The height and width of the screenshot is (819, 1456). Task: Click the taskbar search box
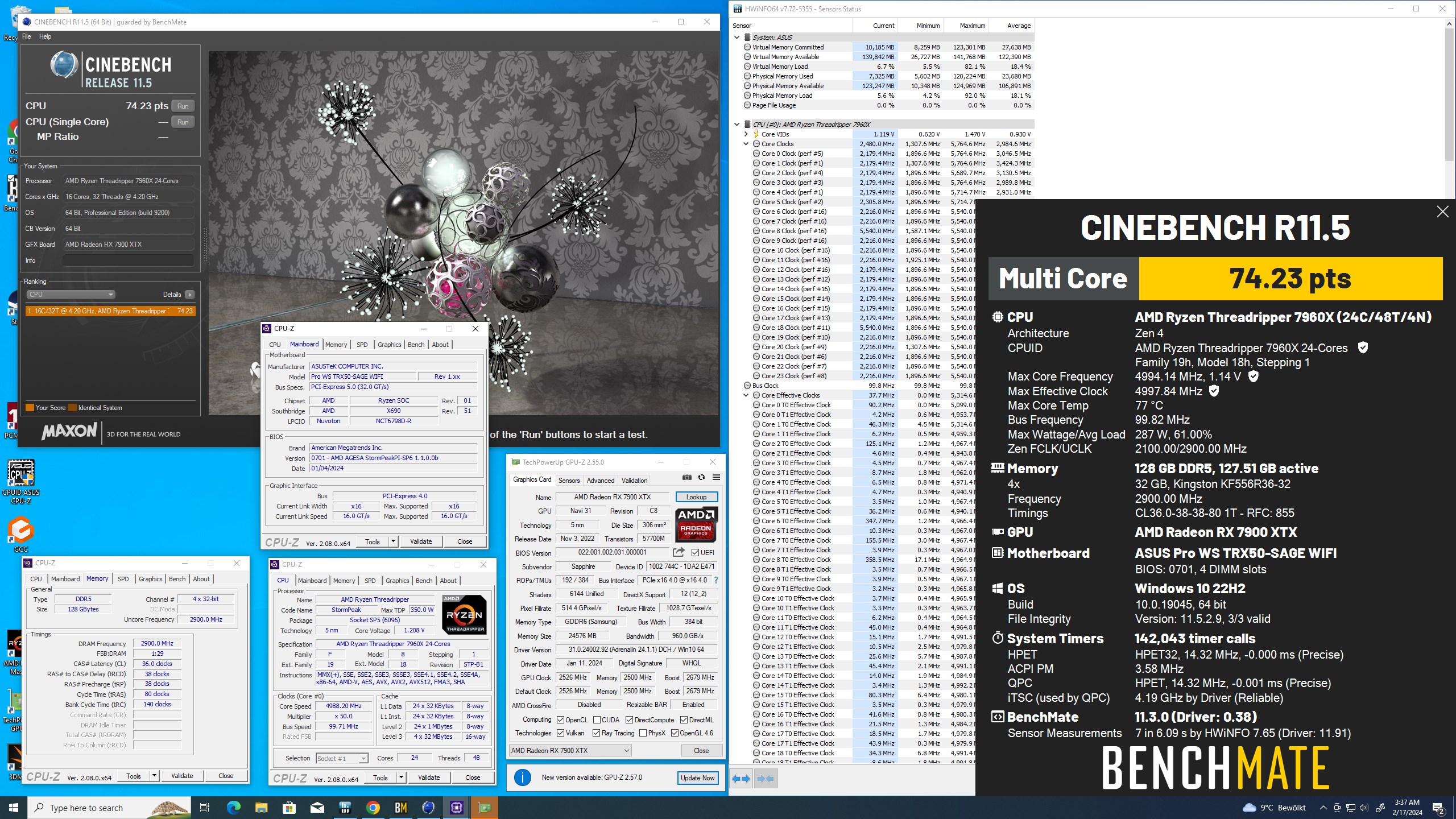coord(110,808)
